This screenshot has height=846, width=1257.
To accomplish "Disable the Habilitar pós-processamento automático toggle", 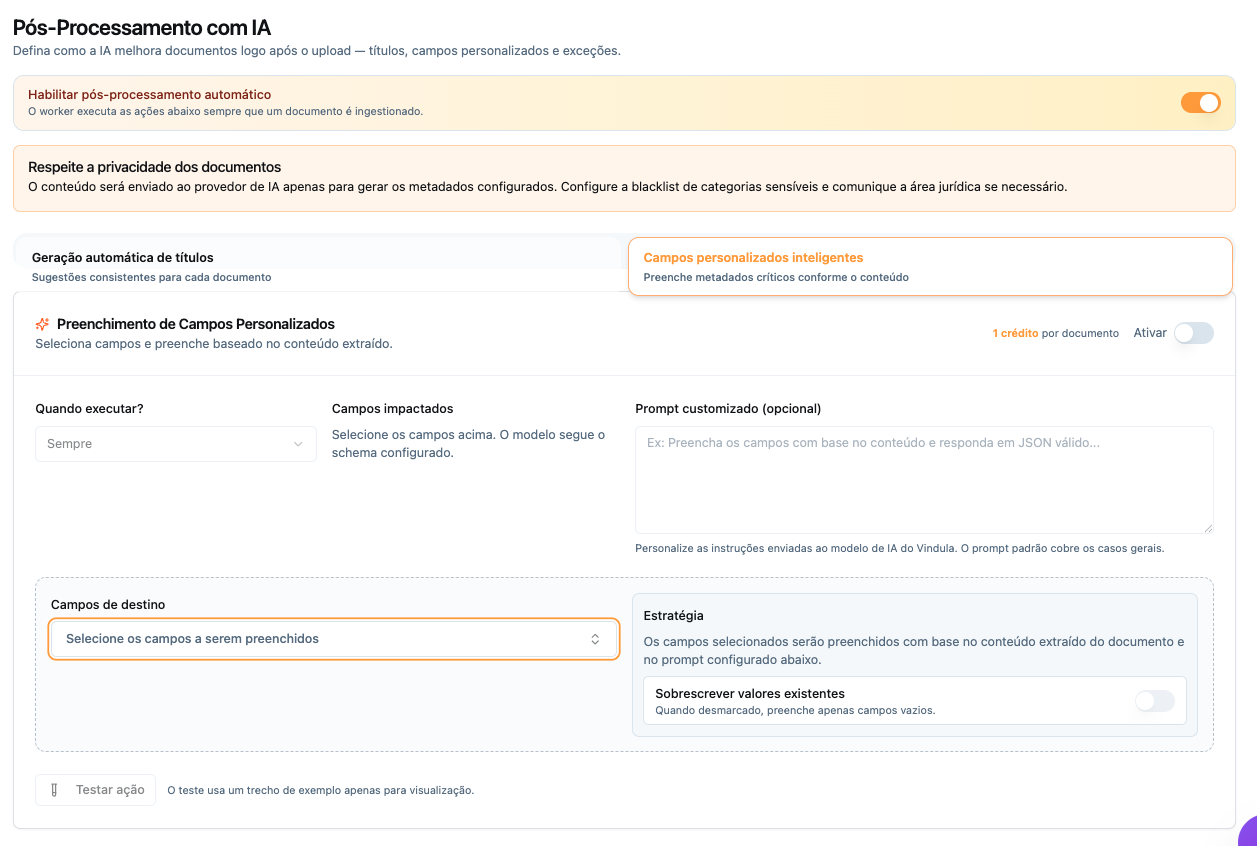I will (1200, 102).
